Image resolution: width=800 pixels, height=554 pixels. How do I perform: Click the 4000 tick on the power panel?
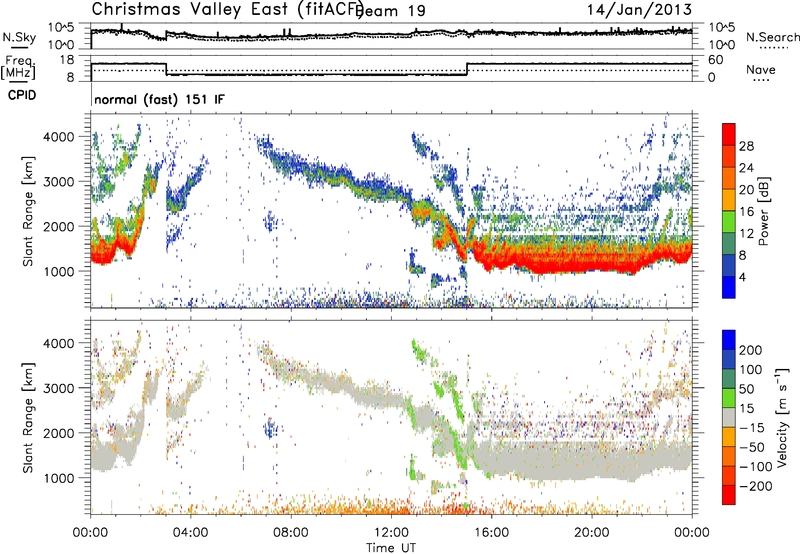58,137
